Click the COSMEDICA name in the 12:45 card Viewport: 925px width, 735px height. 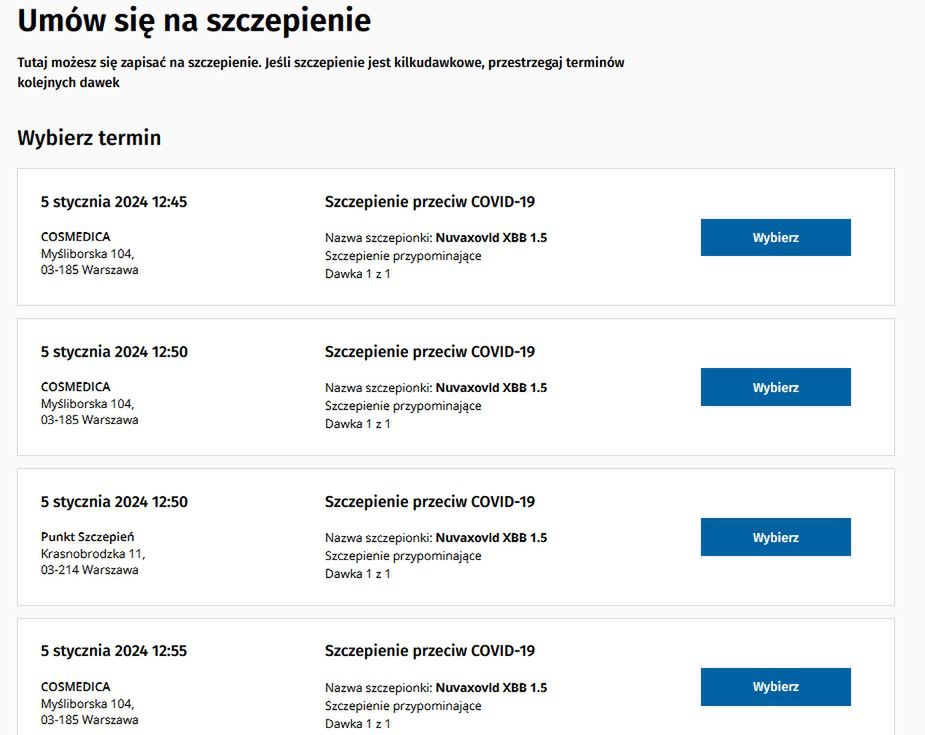click(76, 237)
